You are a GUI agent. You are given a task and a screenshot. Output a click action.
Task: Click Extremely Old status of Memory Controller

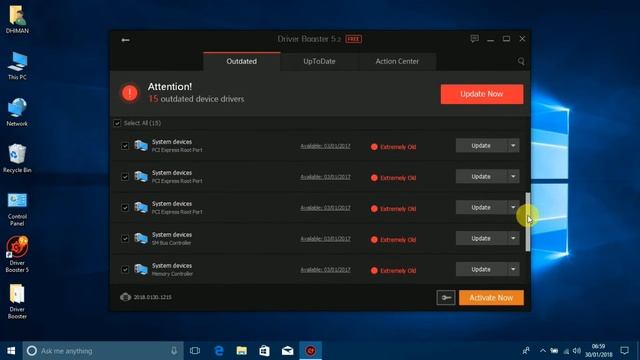click(x=393, y=271)
